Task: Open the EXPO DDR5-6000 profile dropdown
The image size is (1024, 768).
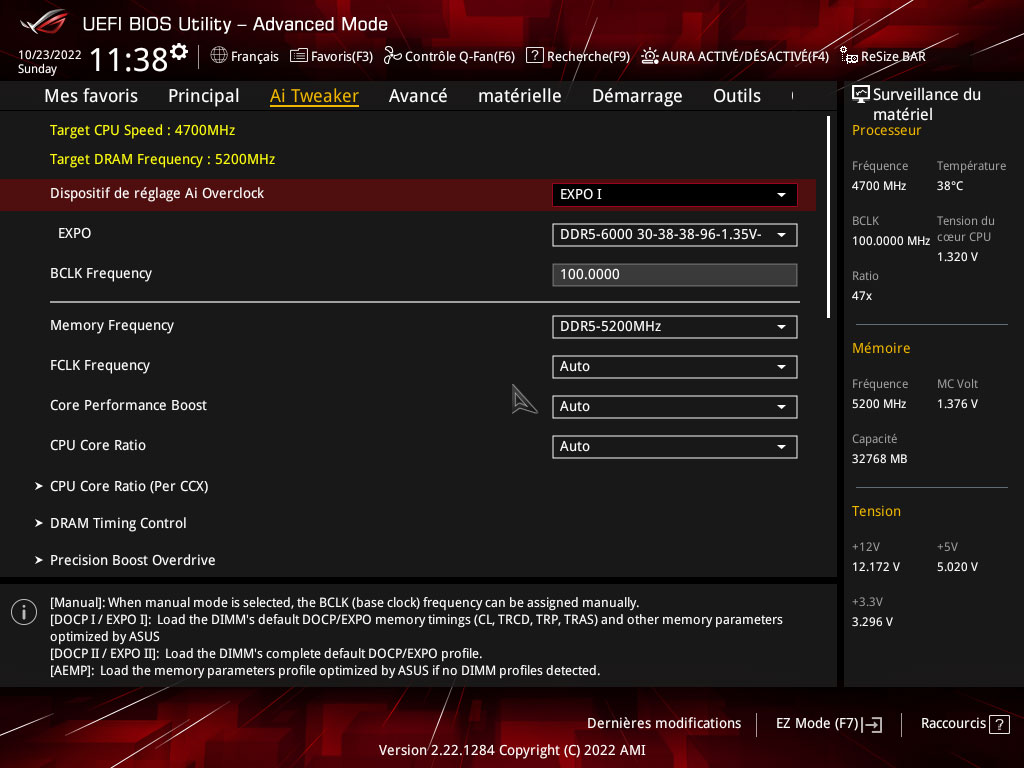Action: [x=674, y=235]
